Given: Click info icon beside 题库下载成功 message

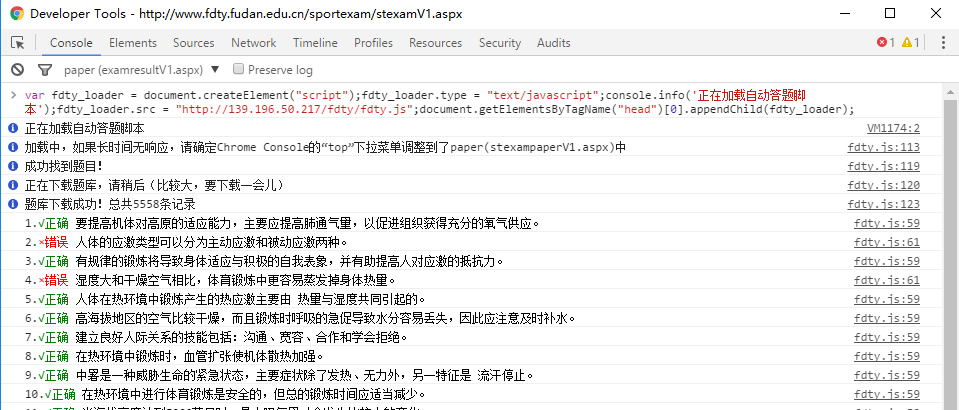Looking at the screenshot, I should [x=13, y=204].
